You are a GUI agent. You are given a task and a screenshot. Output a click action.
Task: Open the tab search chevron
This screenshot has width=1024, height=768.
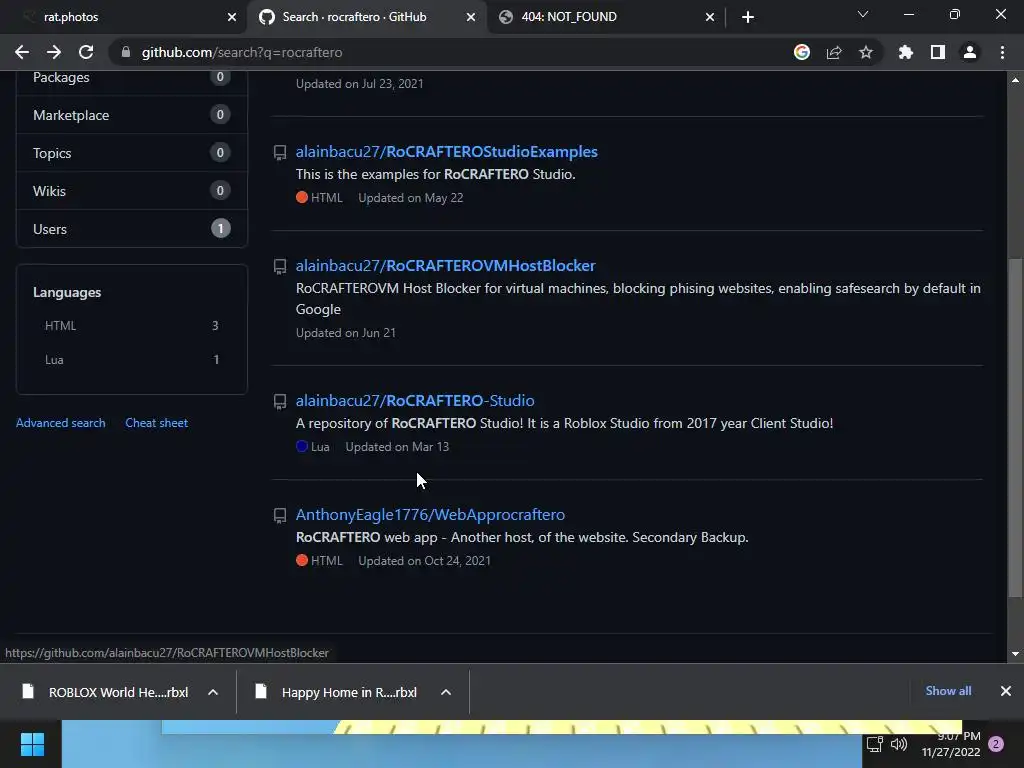(863, 14)
